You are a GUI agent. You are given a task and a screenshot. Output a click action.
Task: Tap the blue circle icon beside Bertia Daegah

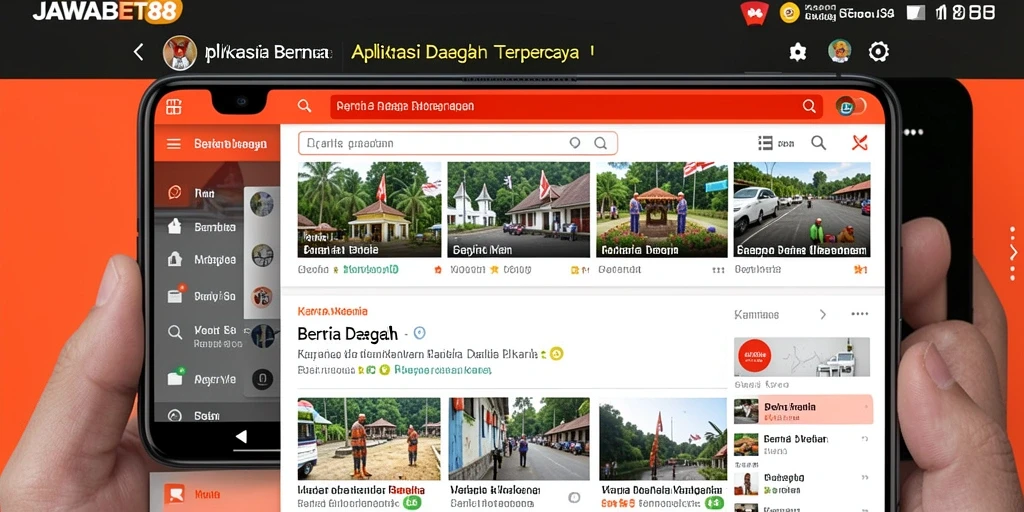(x=419, y=333)
